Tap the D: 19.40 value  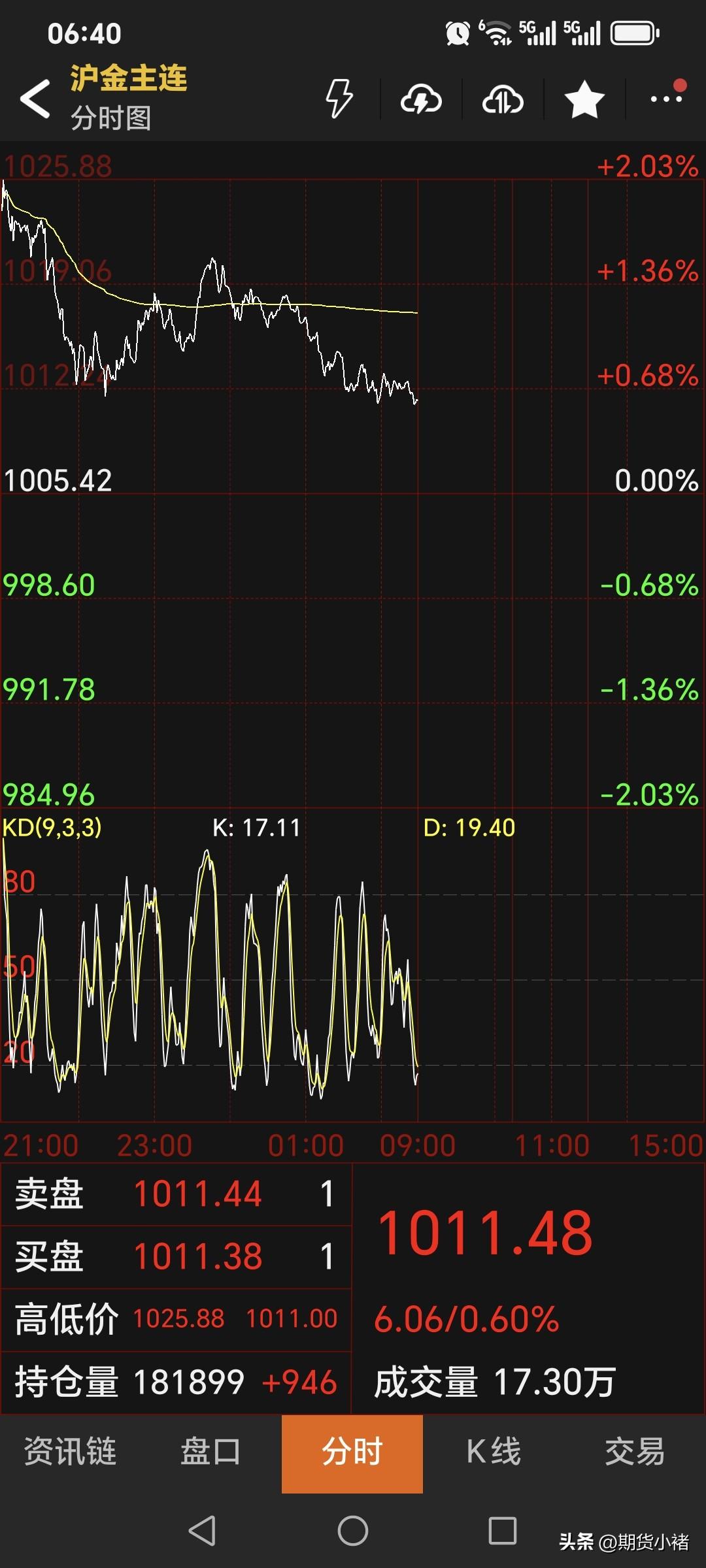pos(469,828)
